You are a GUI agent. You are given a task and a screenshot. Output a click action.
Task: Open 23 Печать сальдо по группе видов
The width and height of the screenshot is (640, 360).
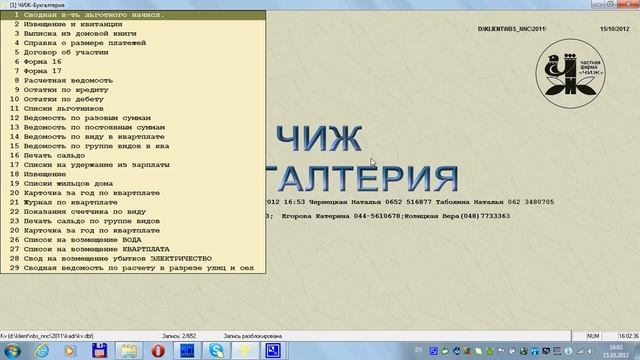(x=133, y=221)
